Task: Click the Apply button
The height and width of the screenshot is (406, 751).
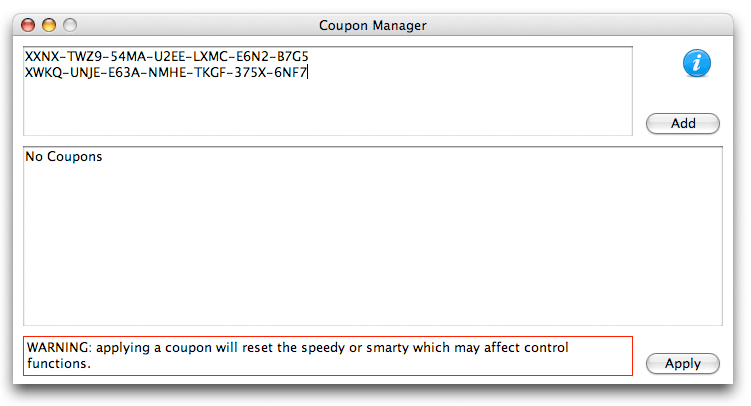Action: click(683, 363)
